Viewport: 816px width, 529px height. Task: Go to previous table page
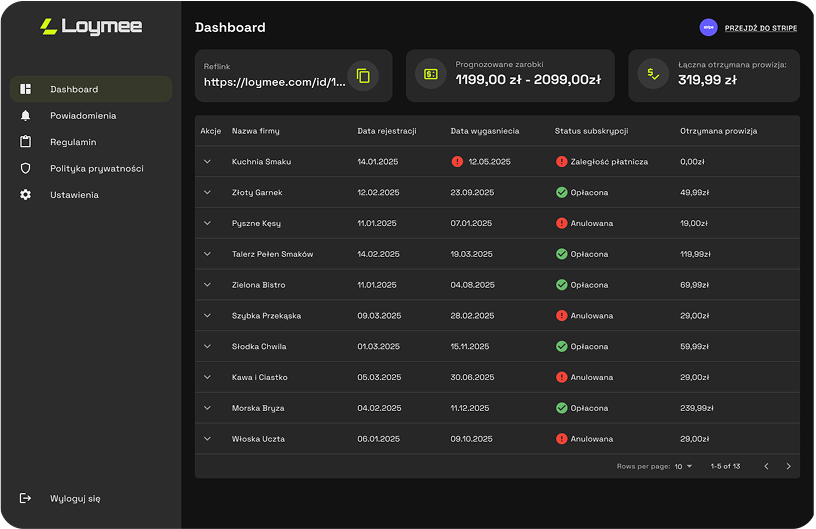(766, 466)
